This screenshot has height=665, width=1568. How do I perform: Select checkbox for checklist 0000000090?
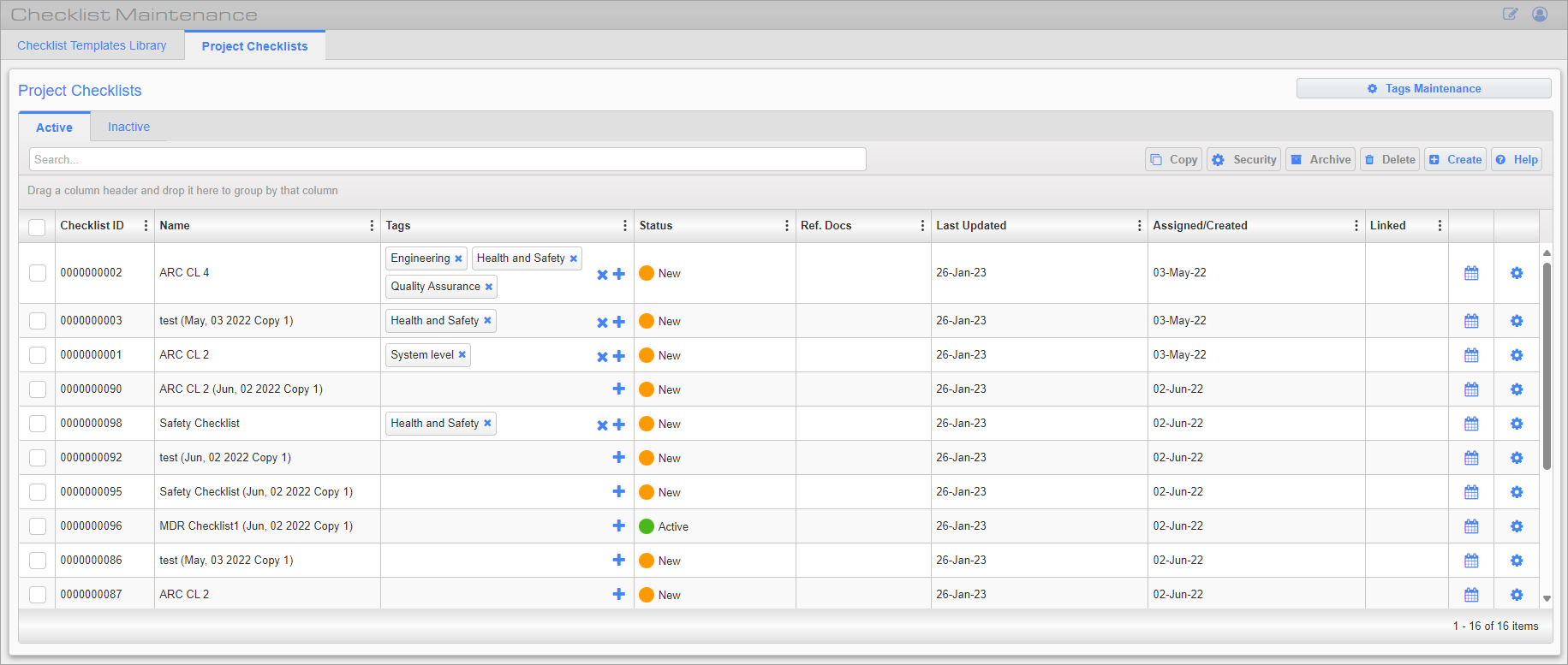pyautogui.click(x=38, y=389)
